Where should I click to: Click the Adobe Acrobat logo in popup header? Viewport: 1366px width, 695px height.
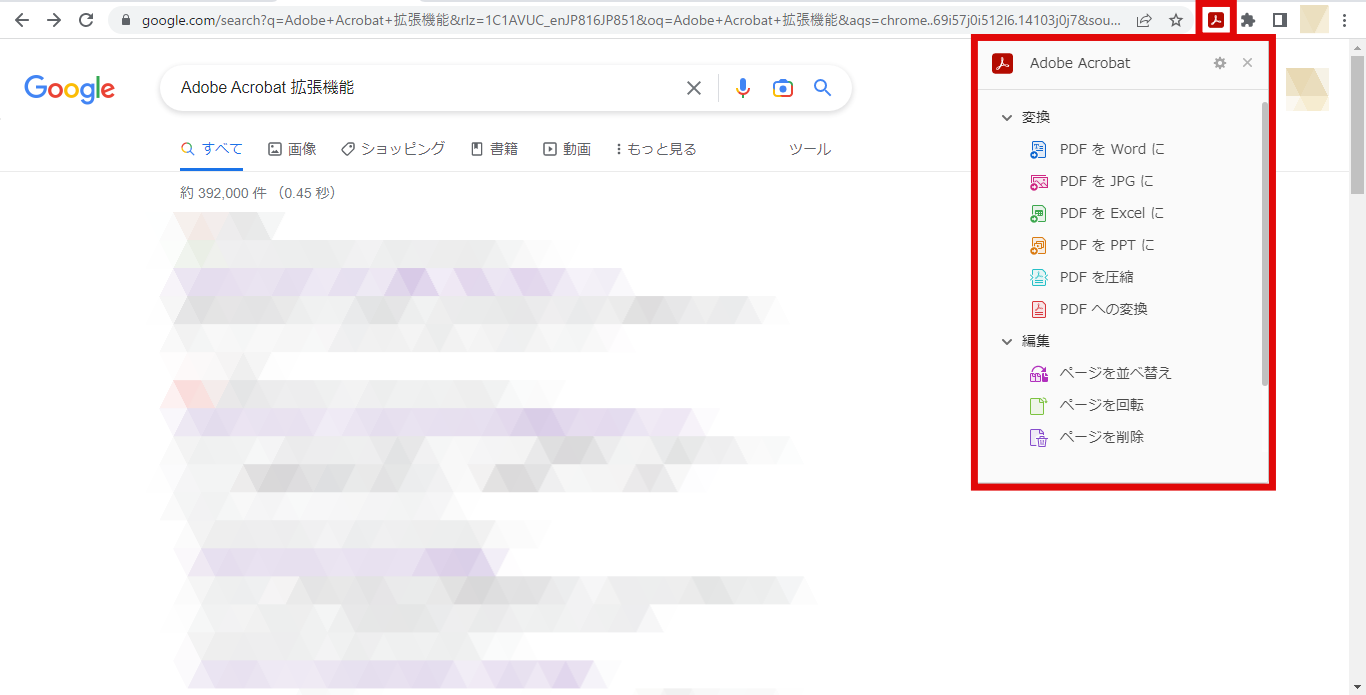[1003, 63]
